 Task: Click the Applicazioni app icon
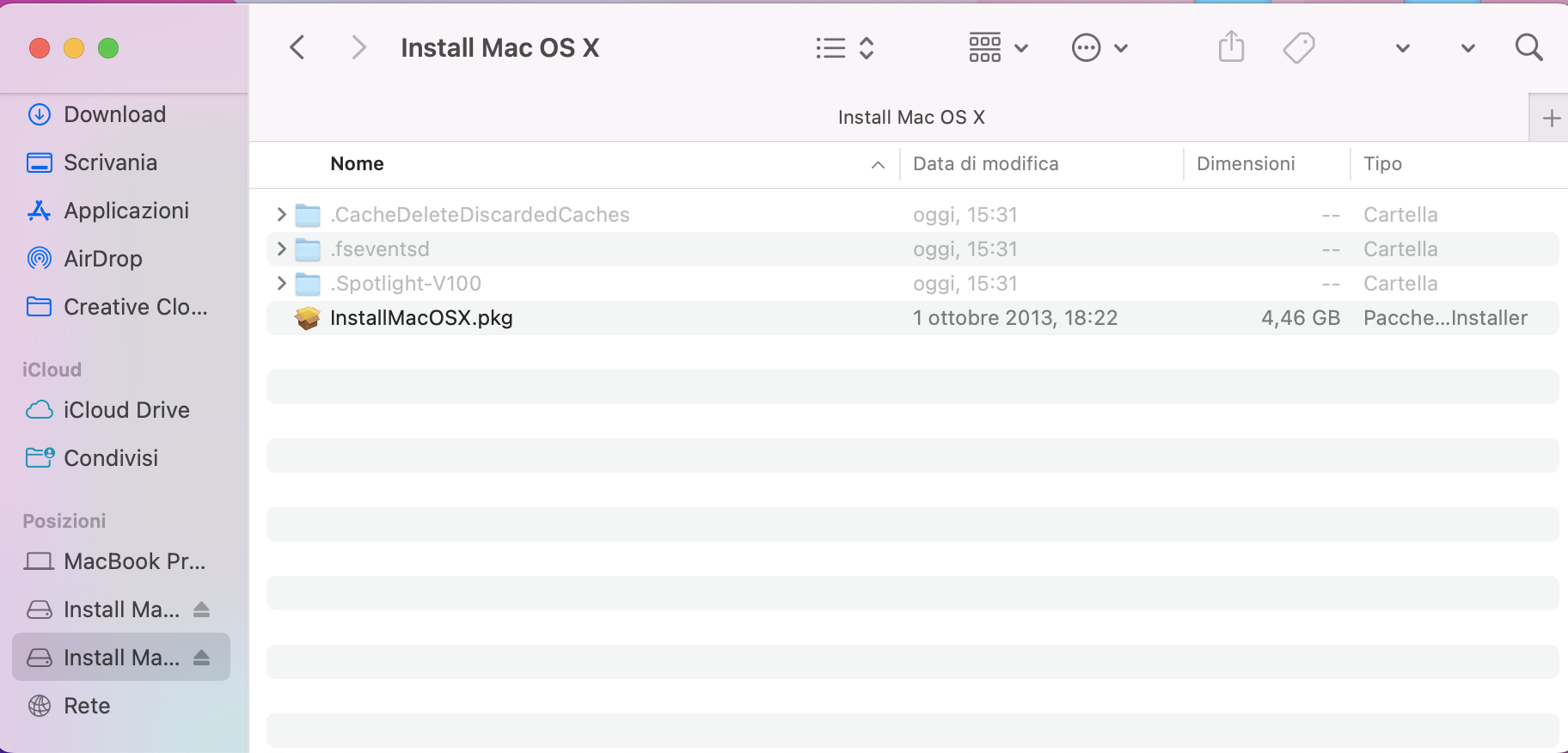click(x=40, y=211)
